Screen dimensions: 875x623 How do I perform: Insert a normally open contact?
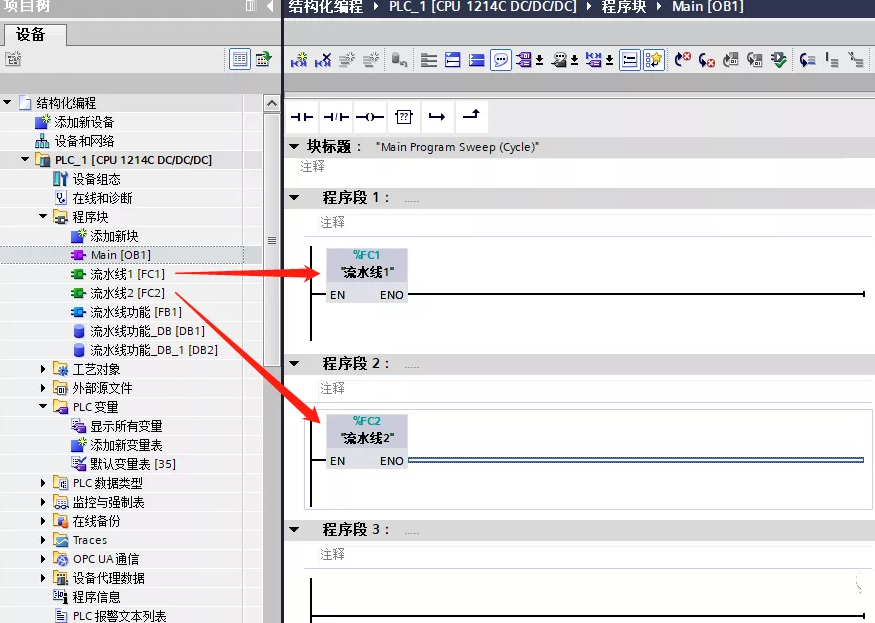(302, 117)
